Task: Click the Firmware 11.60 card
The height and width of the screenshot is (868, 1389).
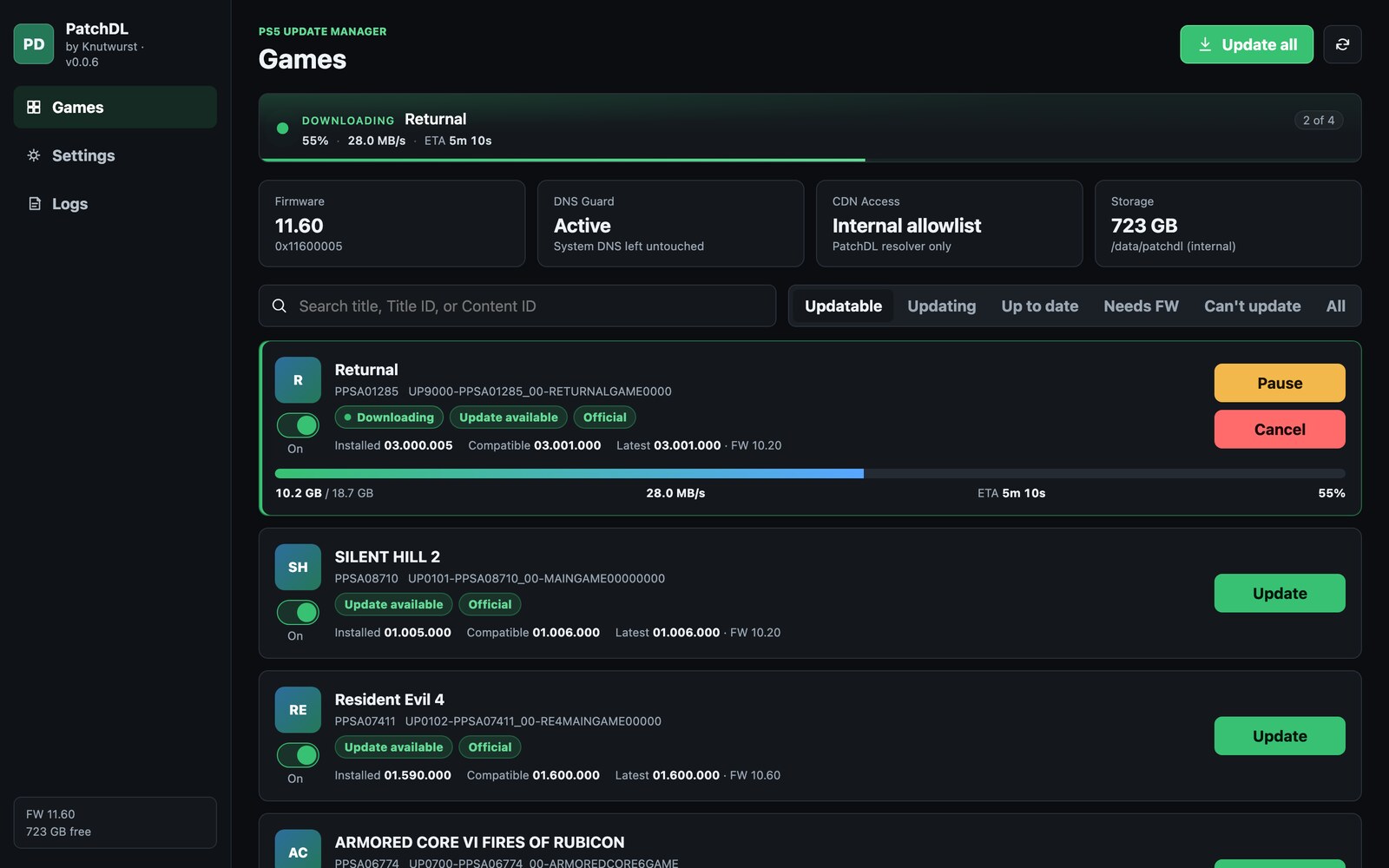Action: point(392,223)
